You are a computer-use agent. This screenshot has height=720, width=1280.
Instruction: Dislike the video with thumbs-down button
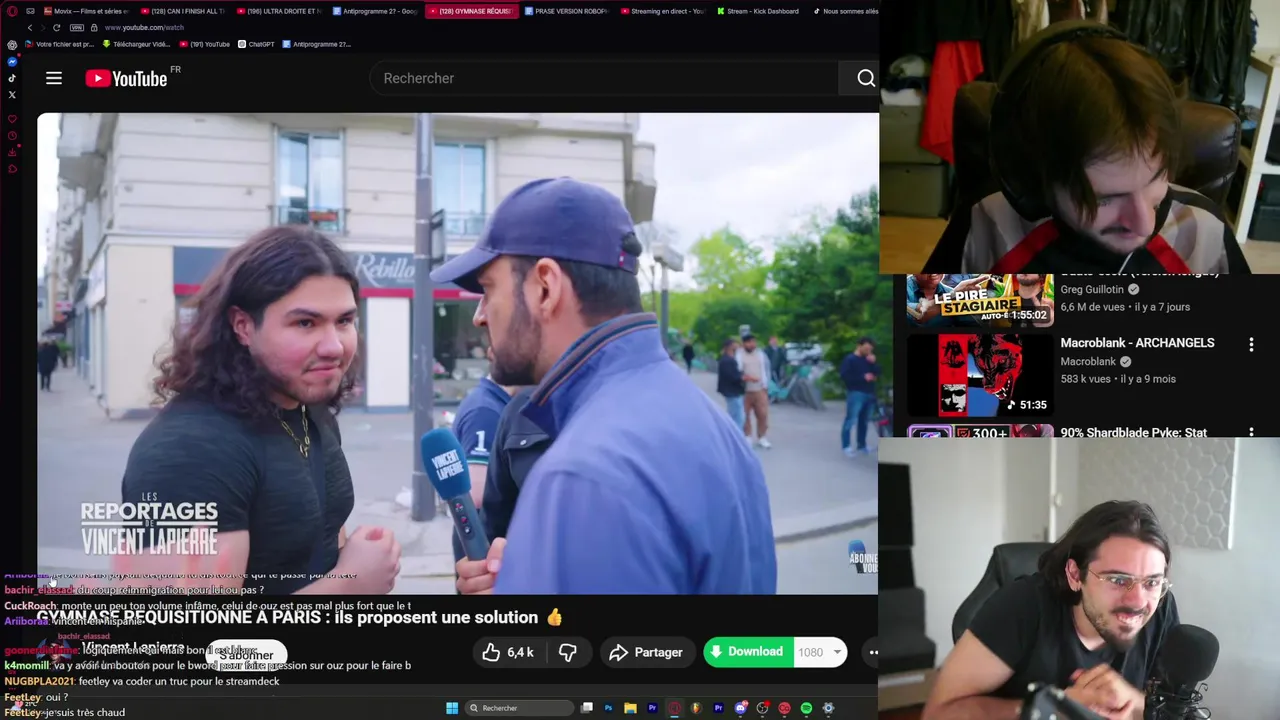567,652
